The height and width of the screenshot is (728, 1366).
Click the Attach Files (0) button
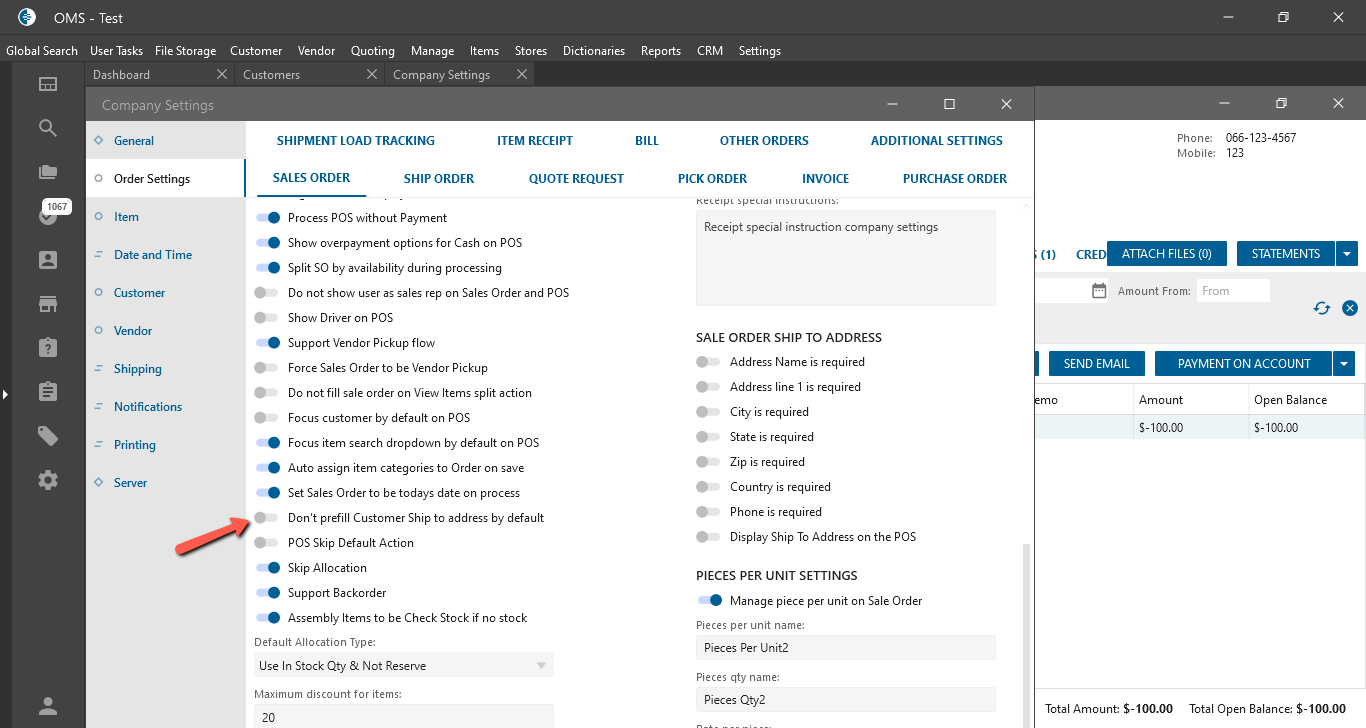point(1166,254)
